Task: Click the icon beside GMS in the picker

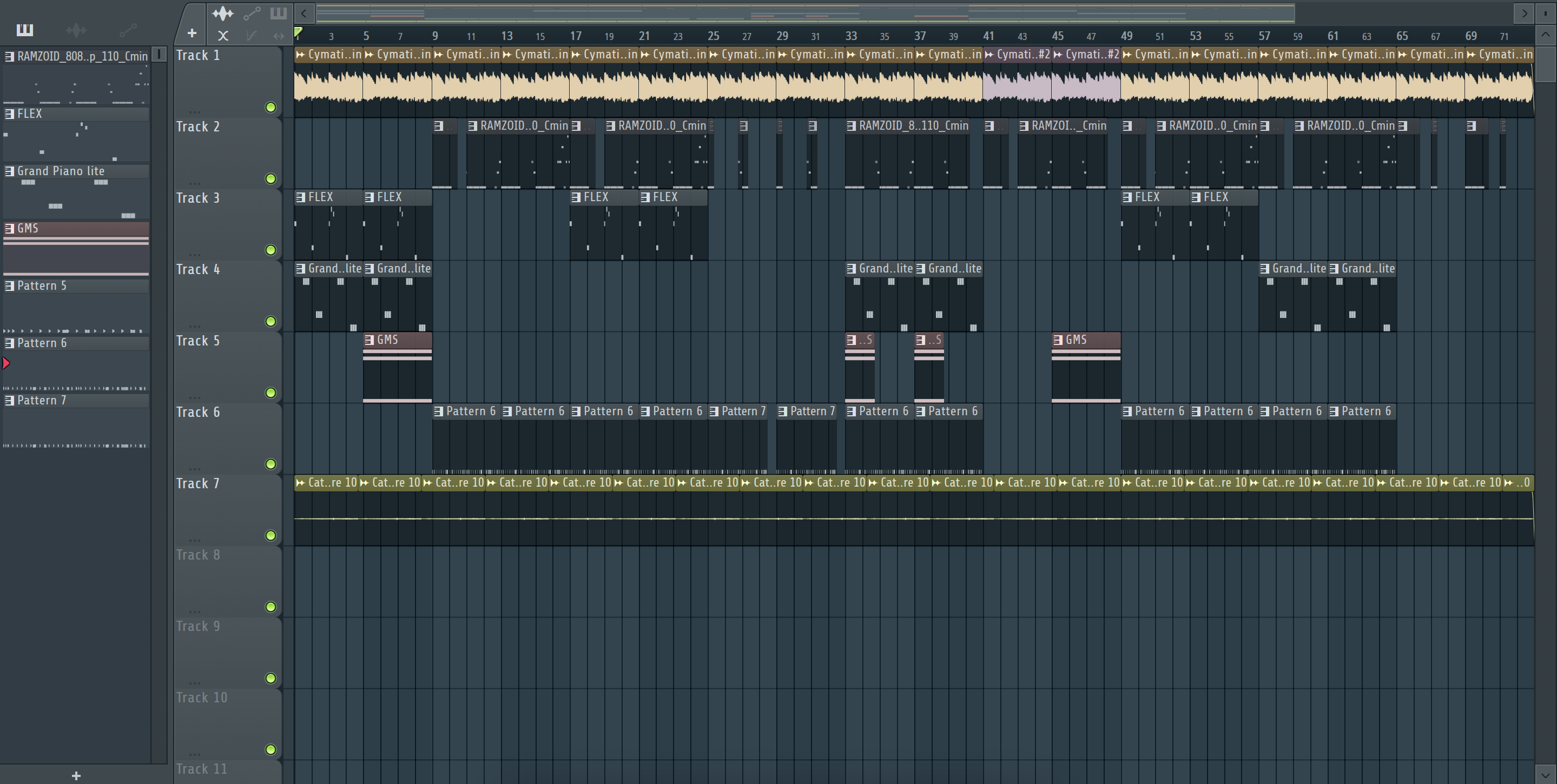Action: 9,228
